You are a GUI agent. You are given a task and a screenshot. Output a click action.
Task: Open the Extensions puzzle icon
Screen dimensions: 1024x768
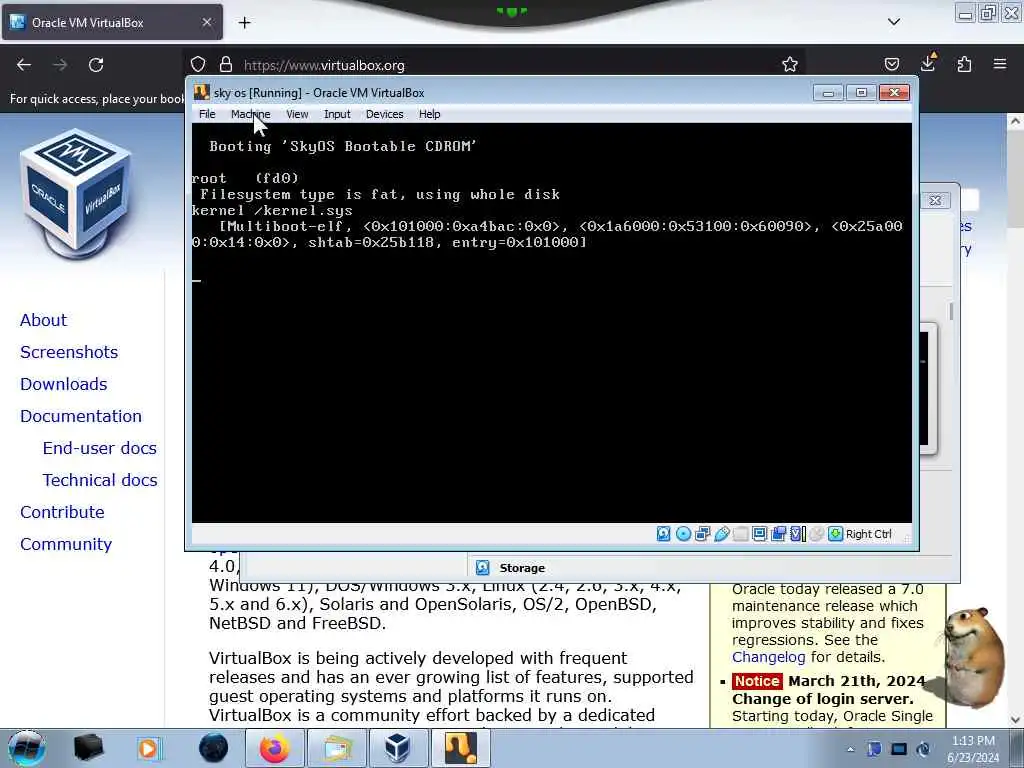[x=964, y=64]
